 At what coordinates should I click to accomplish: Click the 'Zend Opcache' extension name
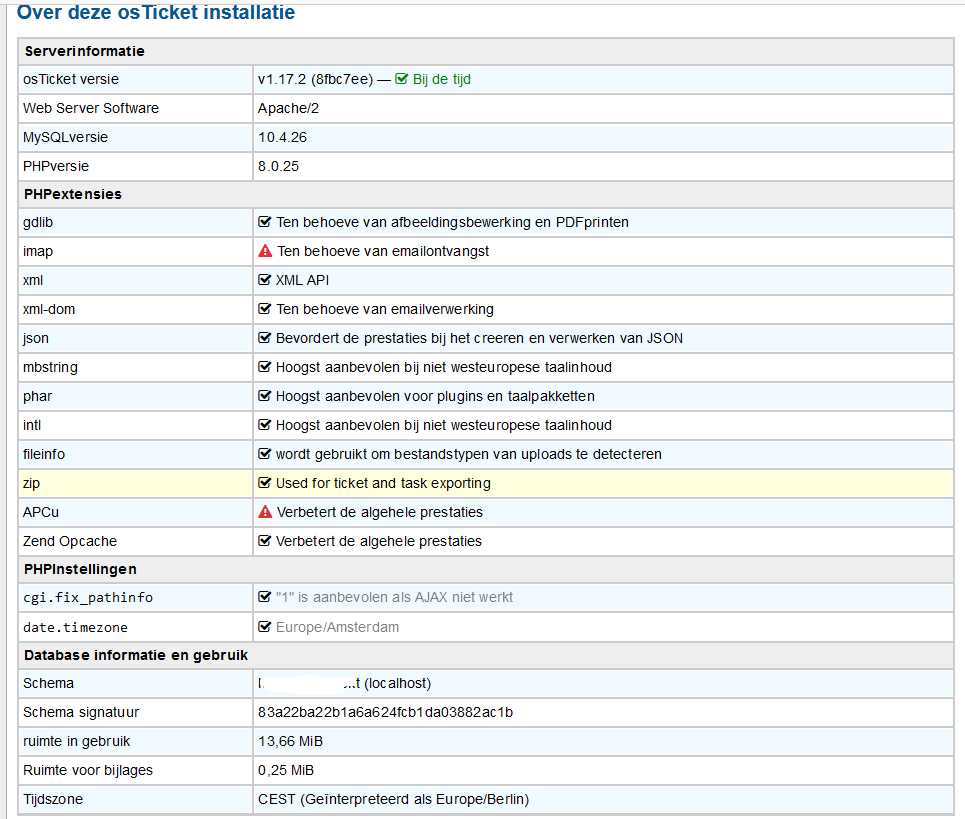[70, 541]
